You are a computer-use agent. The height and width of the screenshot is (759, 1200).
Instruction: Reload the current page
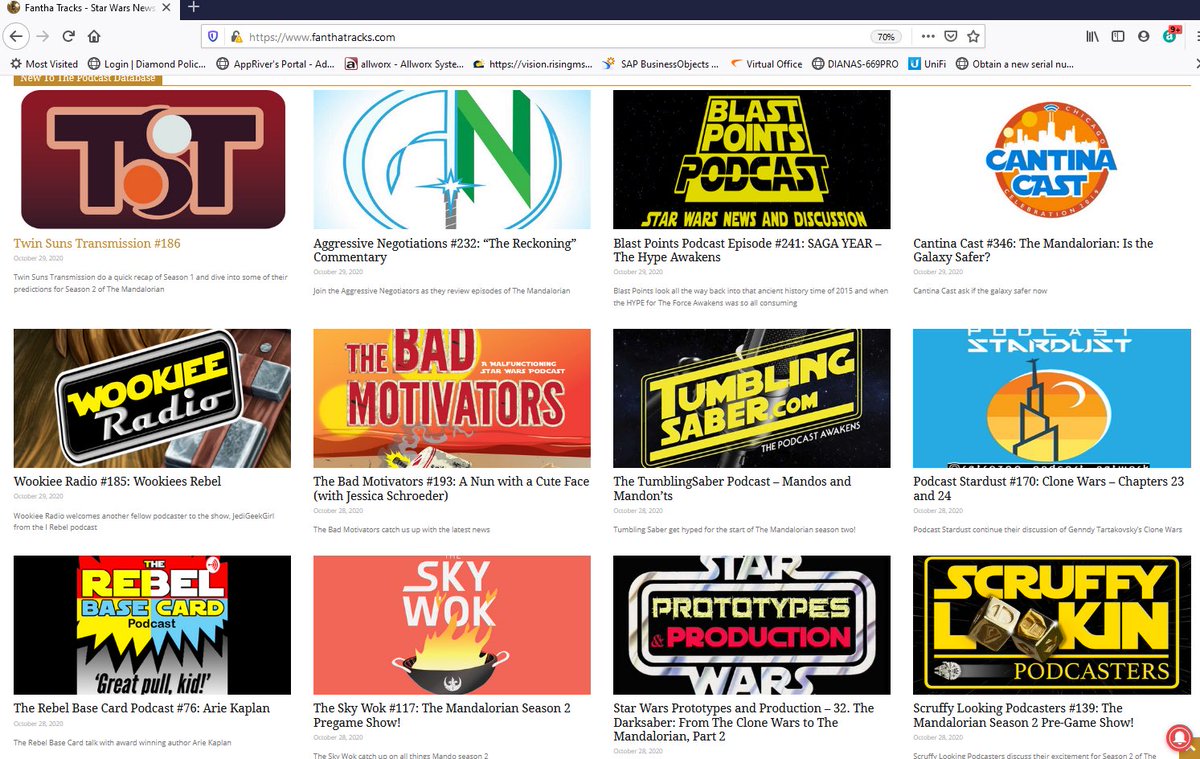pos(68,36)
